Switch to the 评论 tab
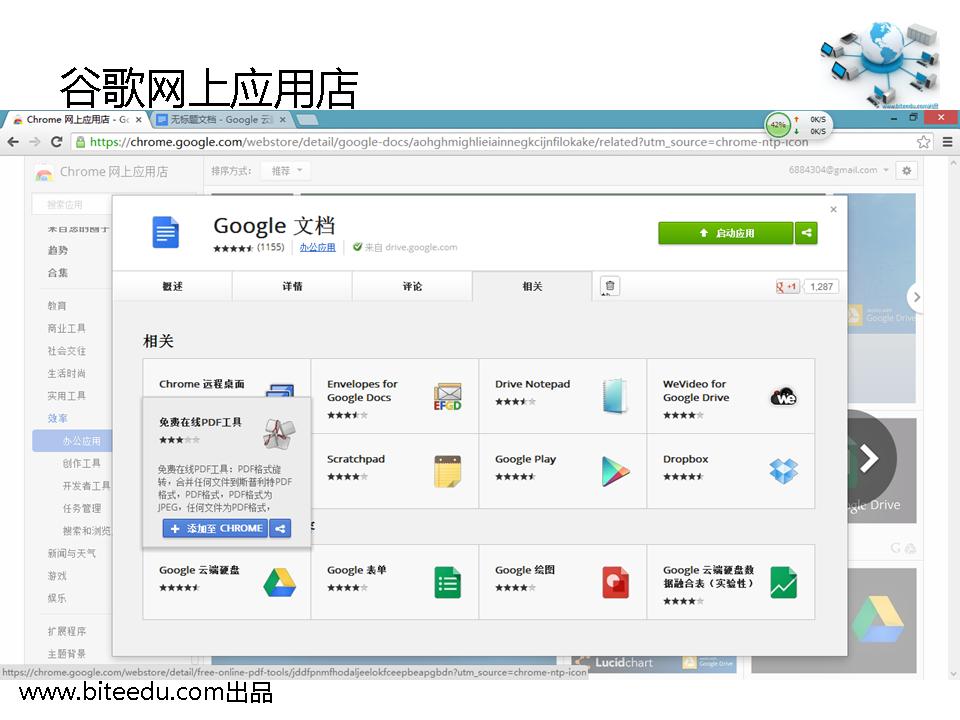The image size is (960, 720). 412,286
